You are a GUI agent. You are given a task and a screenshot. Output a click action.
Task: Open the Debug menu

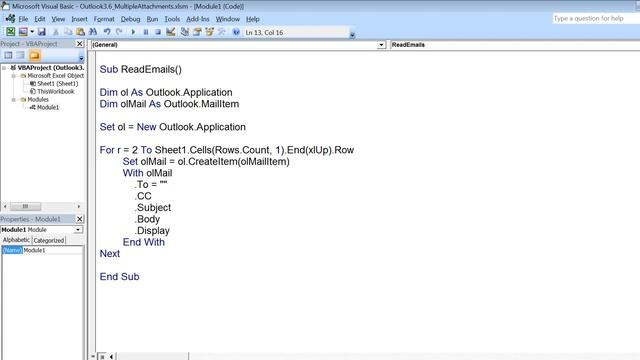(x=130, y=19)
